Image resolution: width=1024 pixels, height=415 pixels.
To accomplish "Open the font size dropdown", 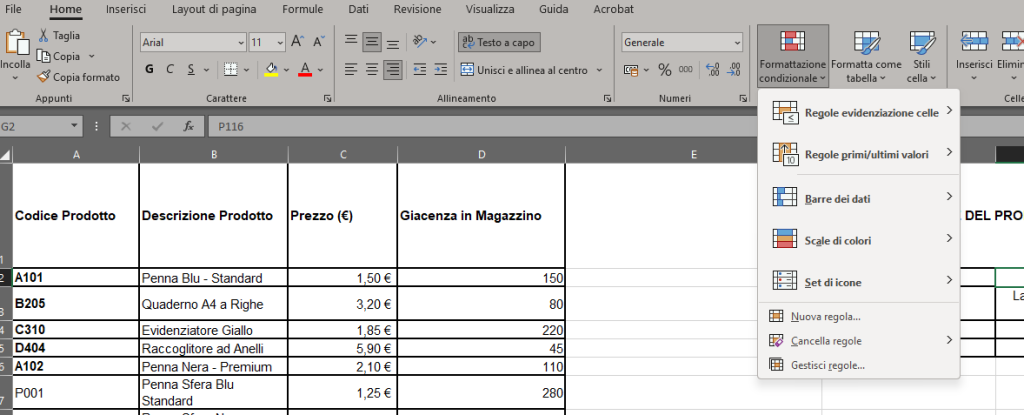I will tap(280, 43).
